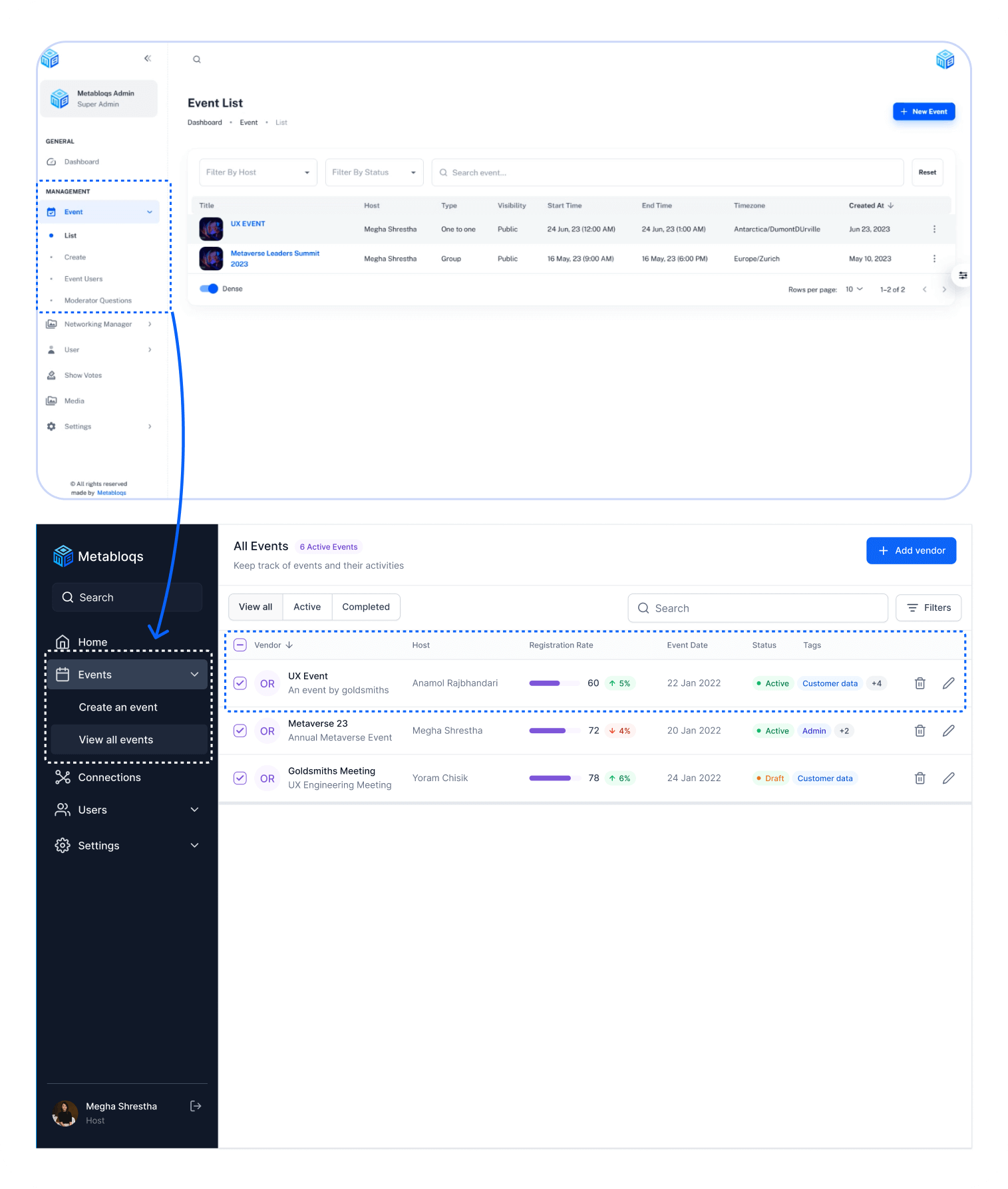This screenshot has height=1189, width=1008.
Task: Click the Home icon in dark sidebar
Action: (x=63, y=642)
